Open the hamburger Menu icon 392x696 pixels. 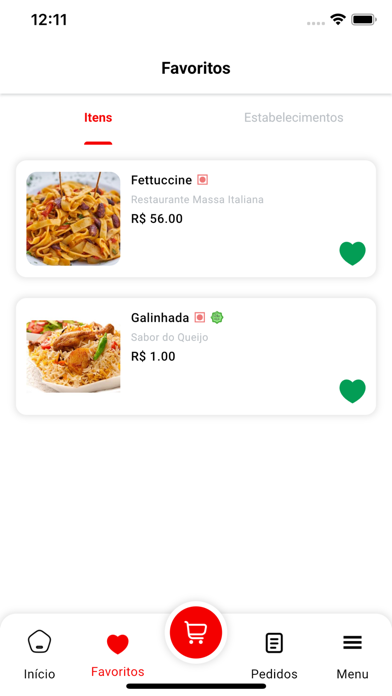352,642
